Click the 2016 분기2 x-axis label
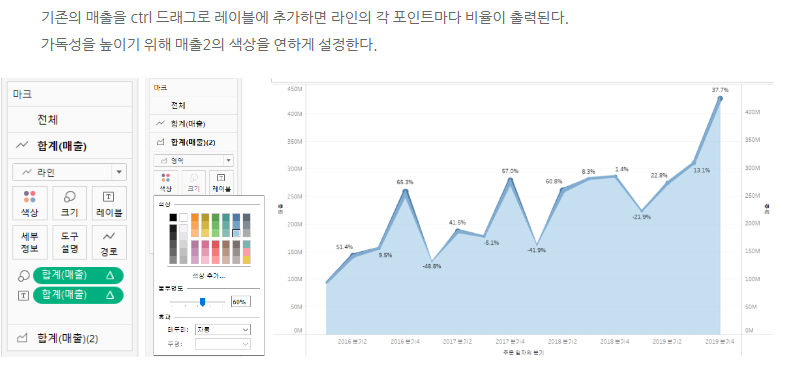801x367 pixels. [x=352, y=341]
